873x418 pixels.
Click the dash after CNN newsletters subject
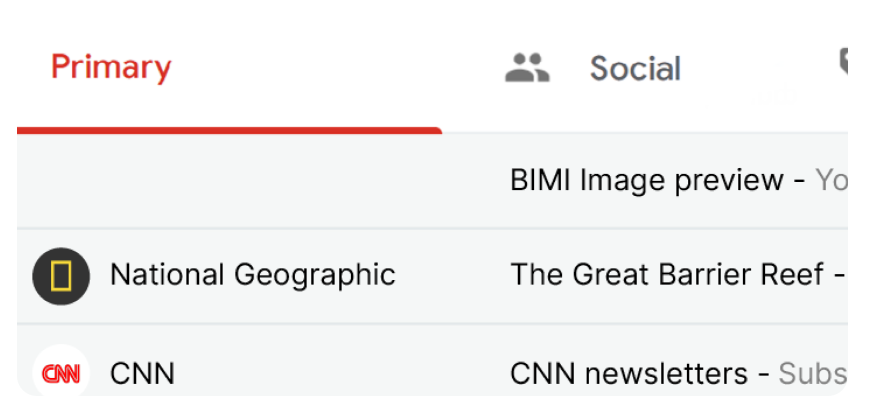point(763,375)
